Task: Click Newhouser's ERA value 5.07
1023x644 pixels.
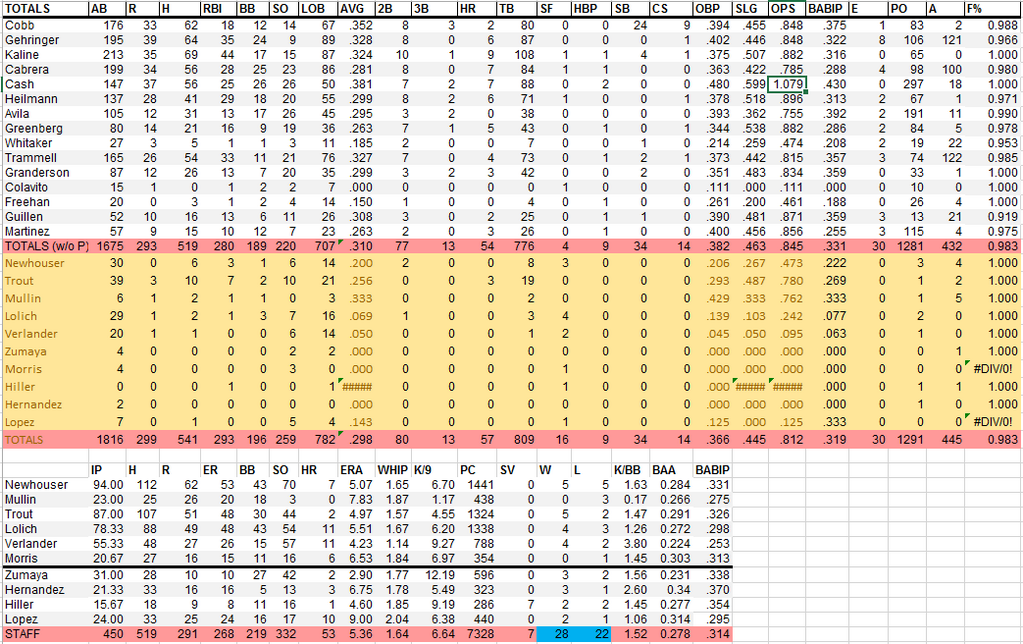Action: [x=359, y=485]
